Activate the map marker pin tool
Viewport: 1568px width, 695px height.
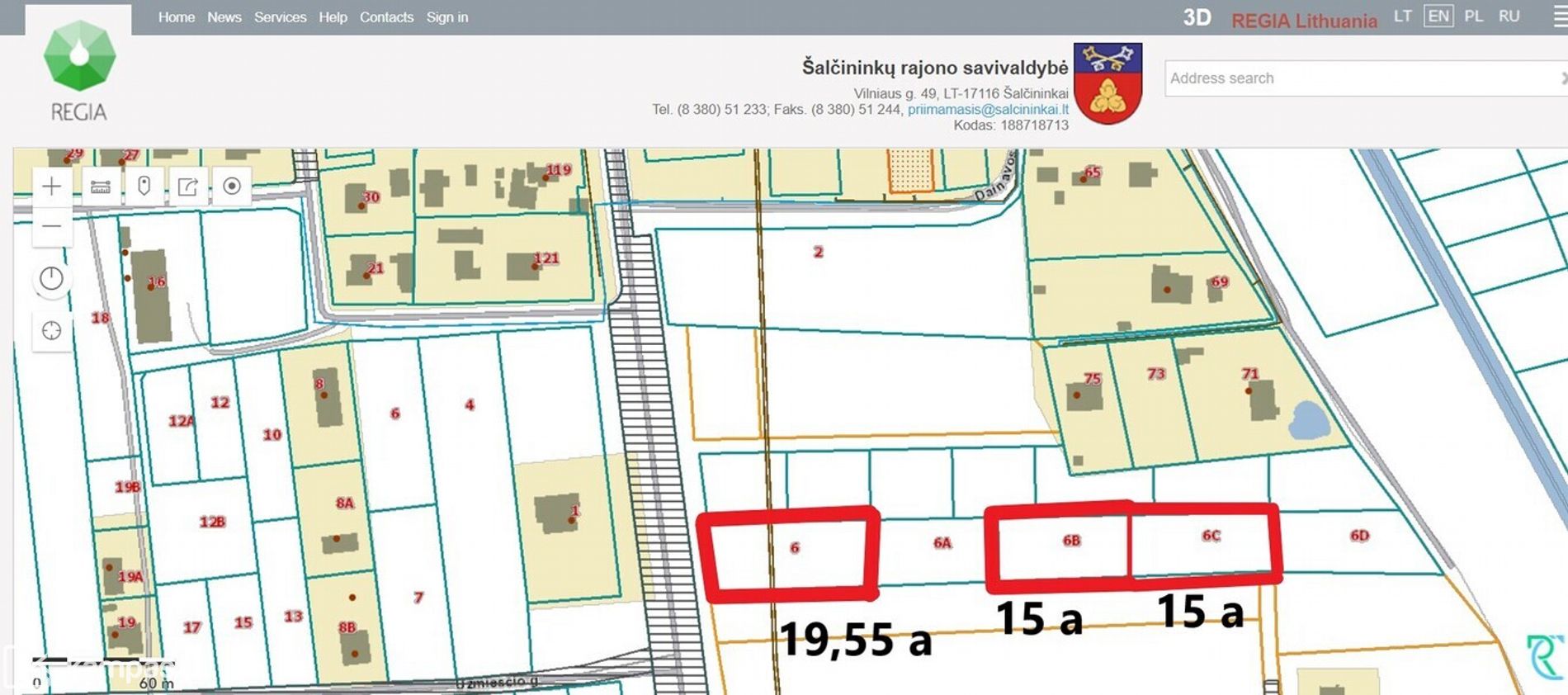144,187
